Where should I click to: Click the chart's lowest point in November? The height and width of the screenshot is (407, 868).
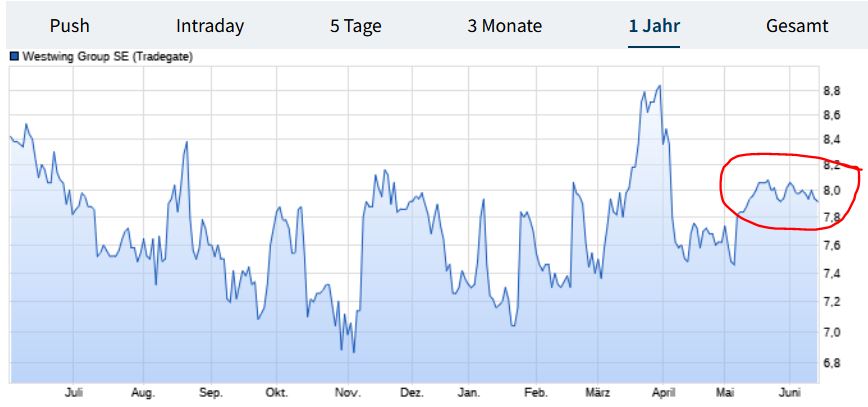[354, 351]
